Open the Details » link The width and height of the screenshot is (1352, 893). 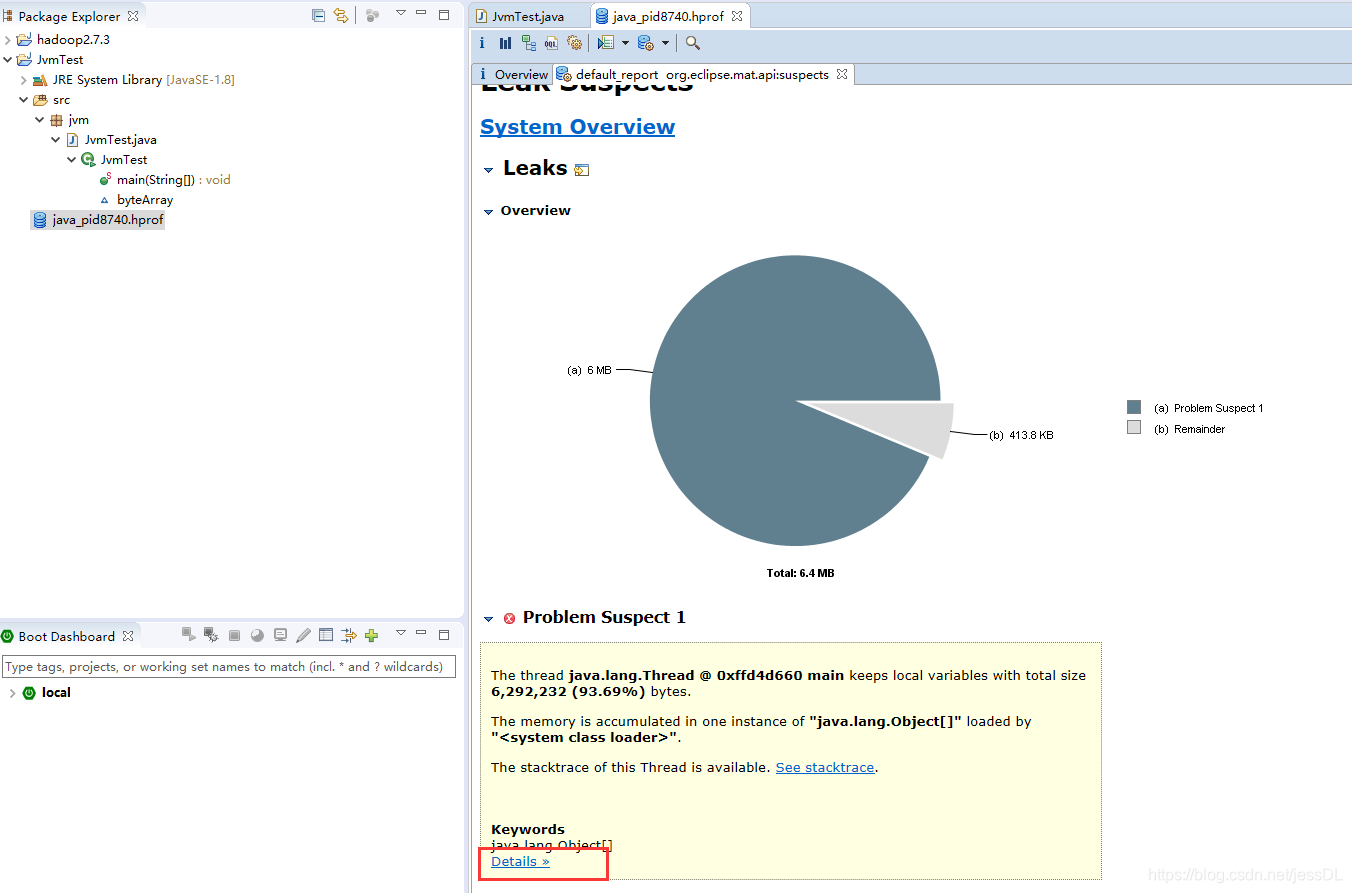coord(520,861)
